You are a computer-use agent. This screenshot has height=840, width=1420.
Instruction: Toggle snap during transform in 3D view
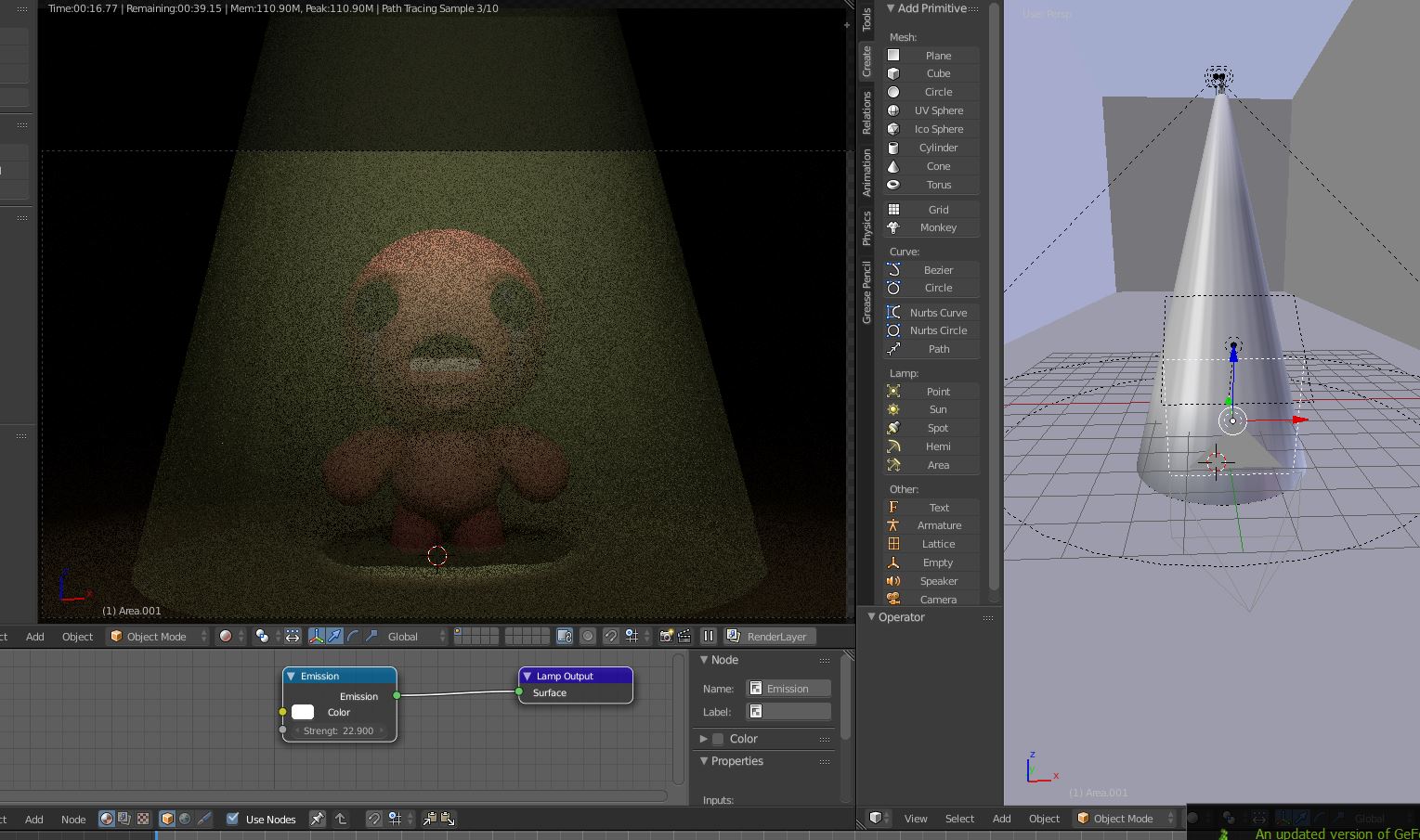click(x=610, y=636)
